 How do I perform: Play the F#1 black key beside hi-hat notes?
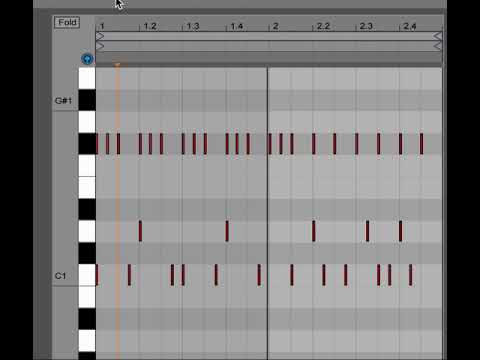[x=87, y=144]
